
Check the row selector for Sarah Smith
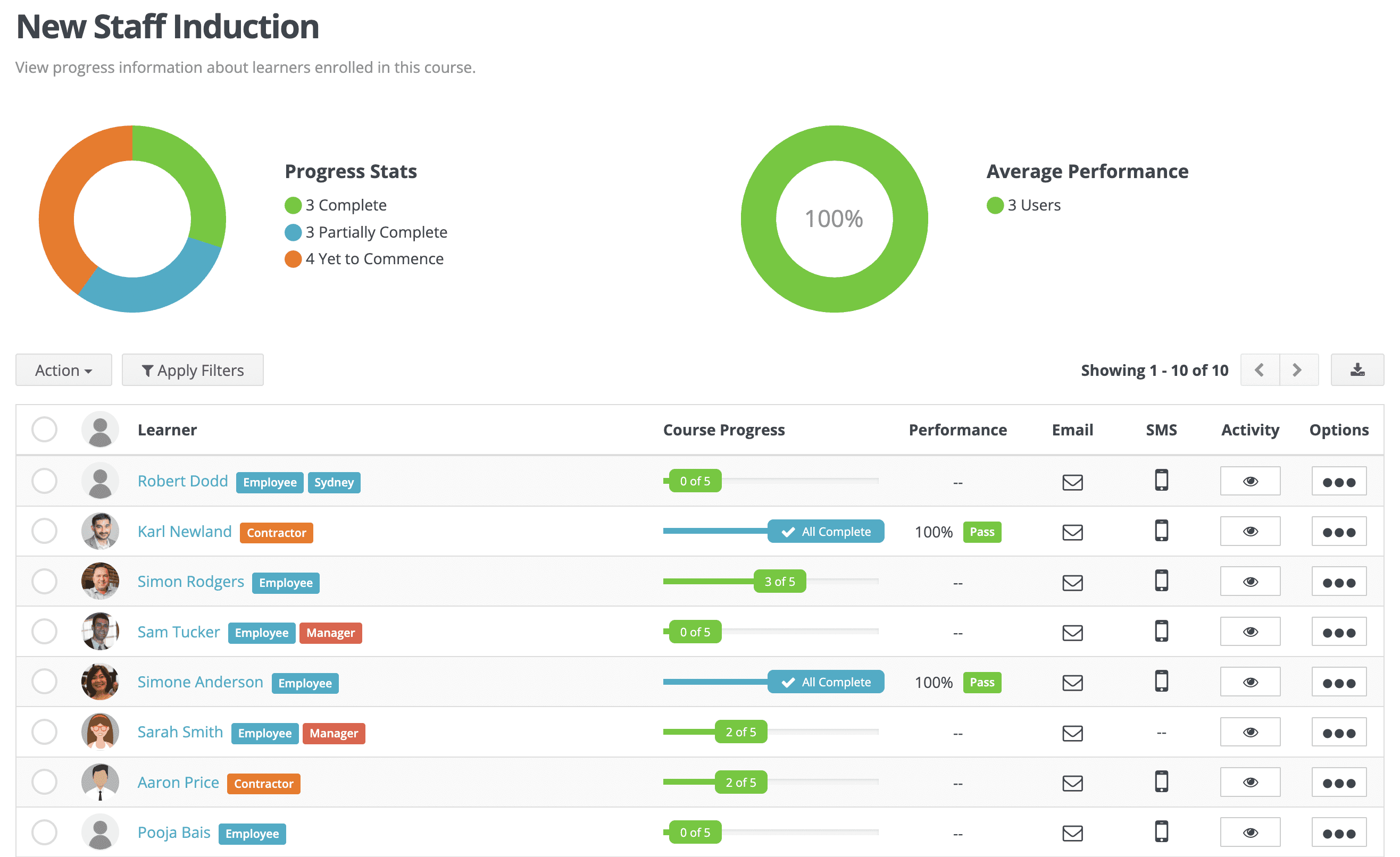44,732
